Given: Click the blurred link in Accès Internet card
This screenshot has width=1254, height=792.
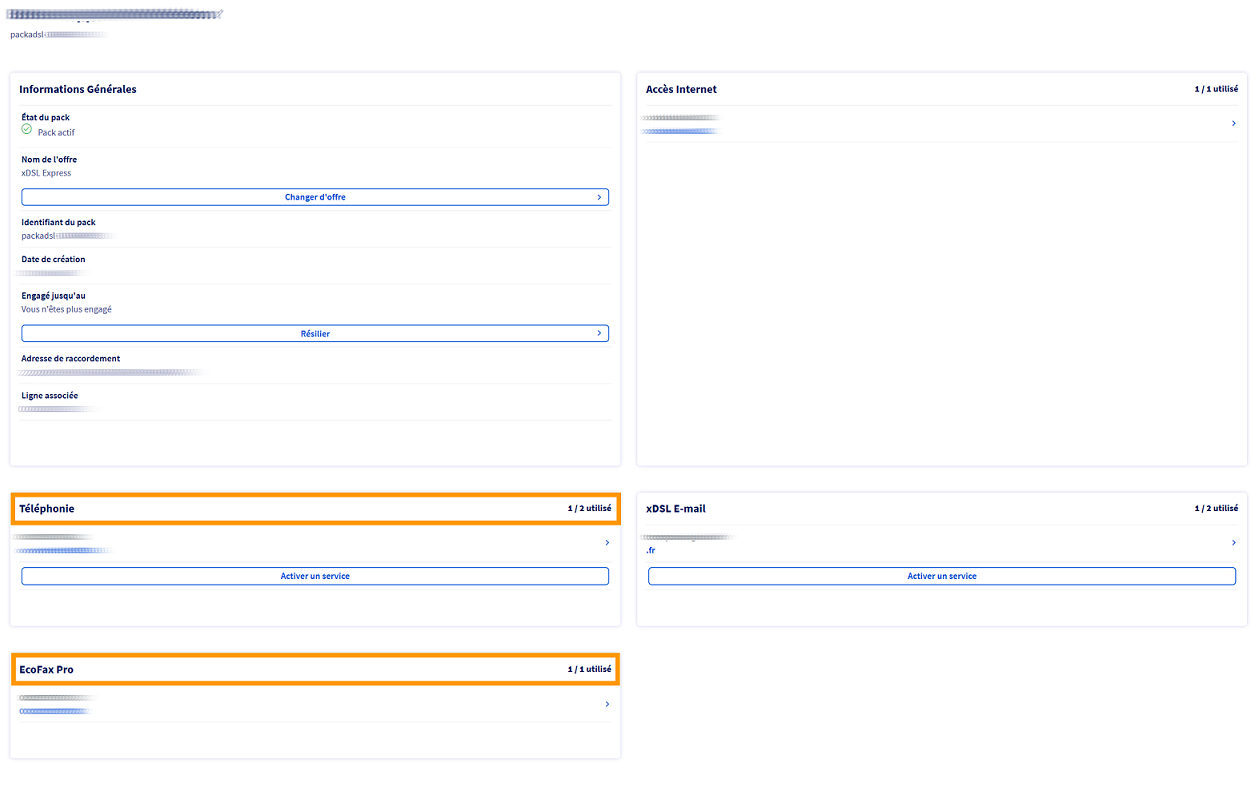Looking at the screenshot, I should pyautogui.click(x=680, y=131).
